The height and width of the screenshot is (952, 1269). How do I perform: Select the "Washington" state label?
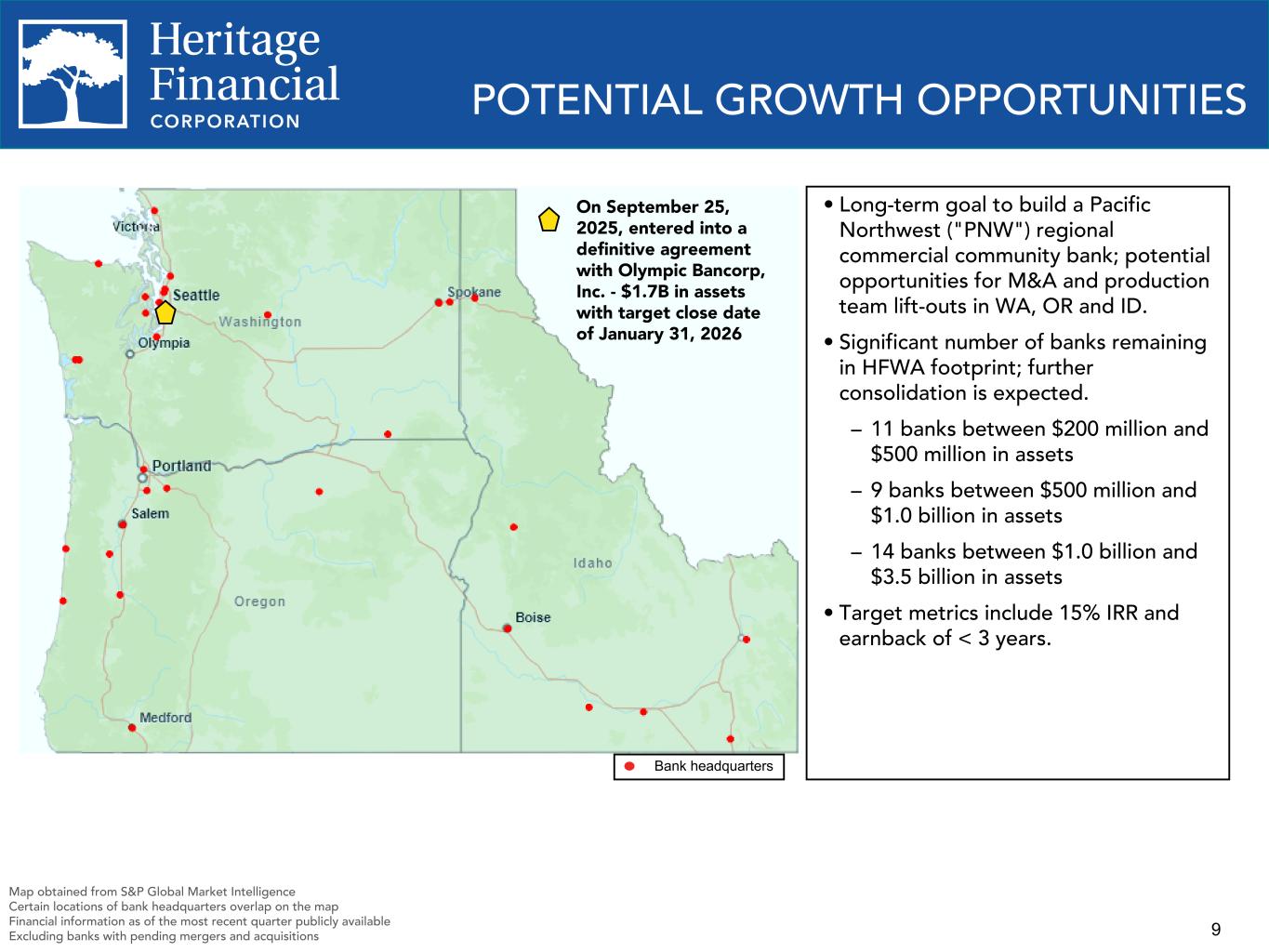(x=260, y=322)
